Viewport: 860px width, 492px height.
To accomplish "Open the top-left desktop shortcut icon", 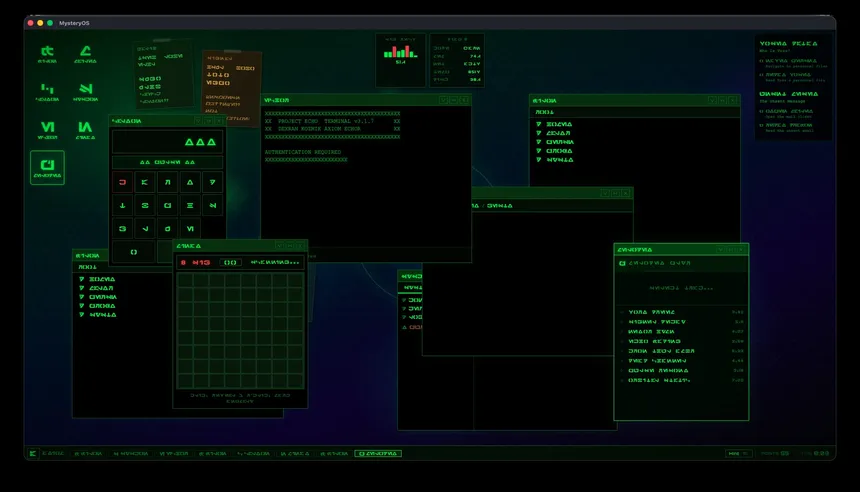I will (47, 53).
